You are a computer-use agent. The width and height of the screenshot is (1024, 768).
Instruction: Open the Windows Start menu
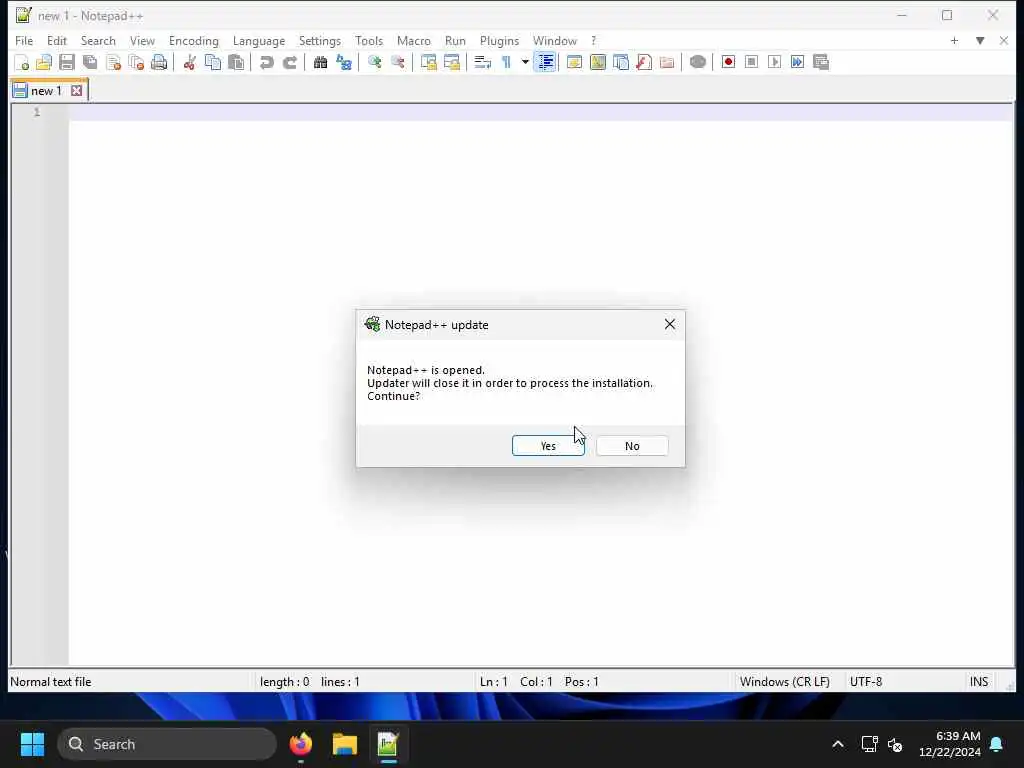click(32, 744)
